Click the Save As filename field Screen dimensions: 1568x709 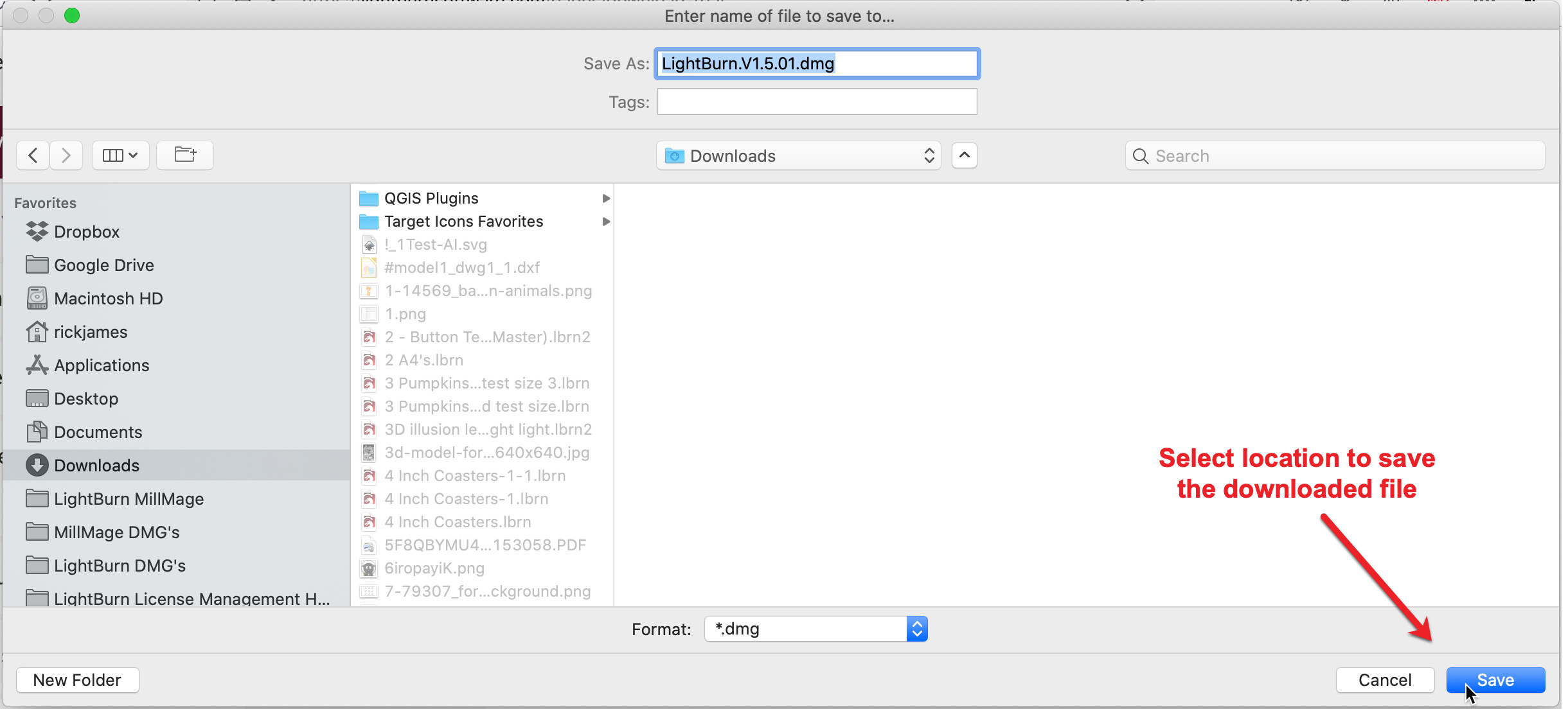(817, 64)
